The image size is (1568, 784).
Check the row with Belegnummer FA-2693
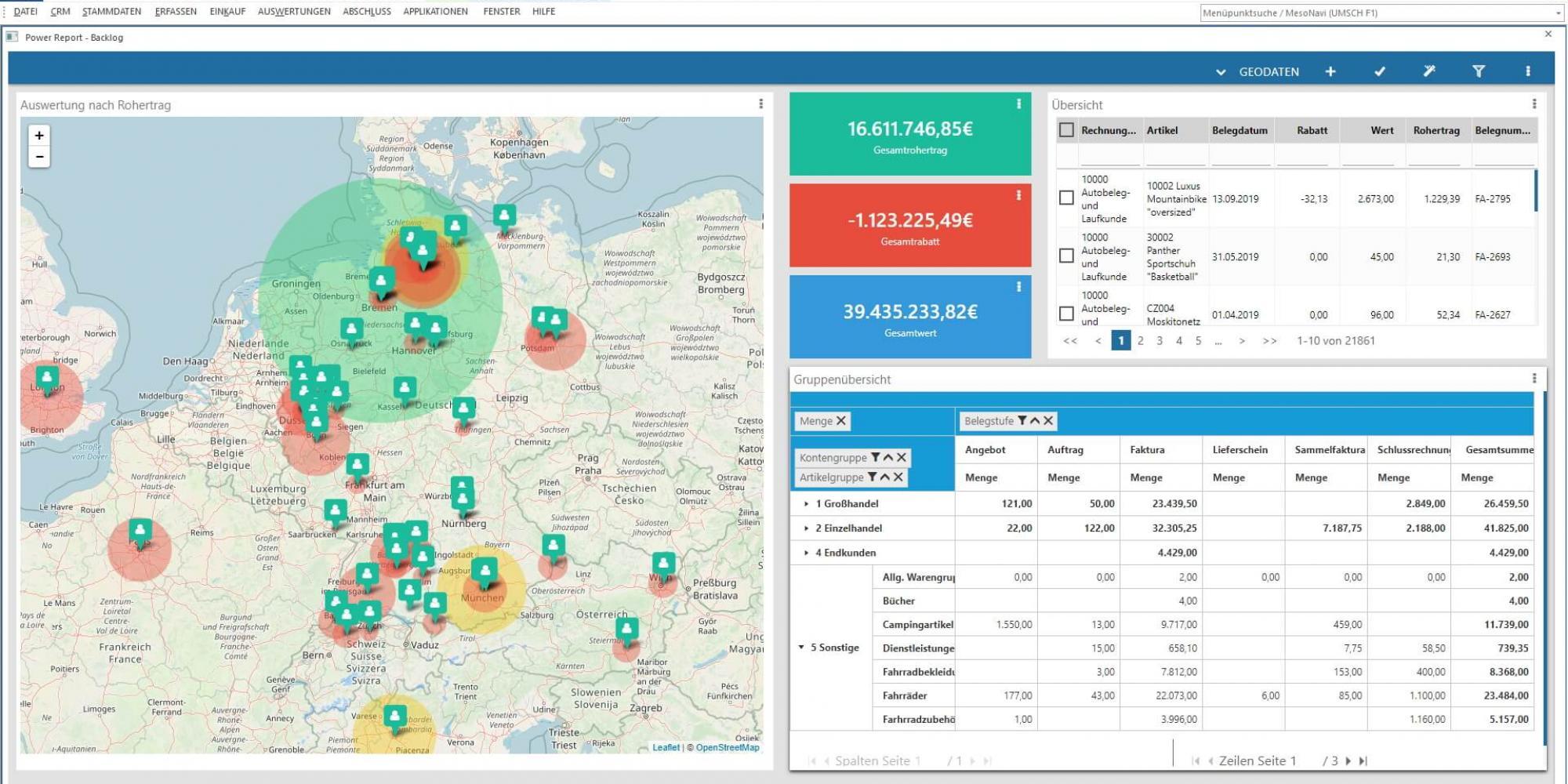pos(1066,256)
